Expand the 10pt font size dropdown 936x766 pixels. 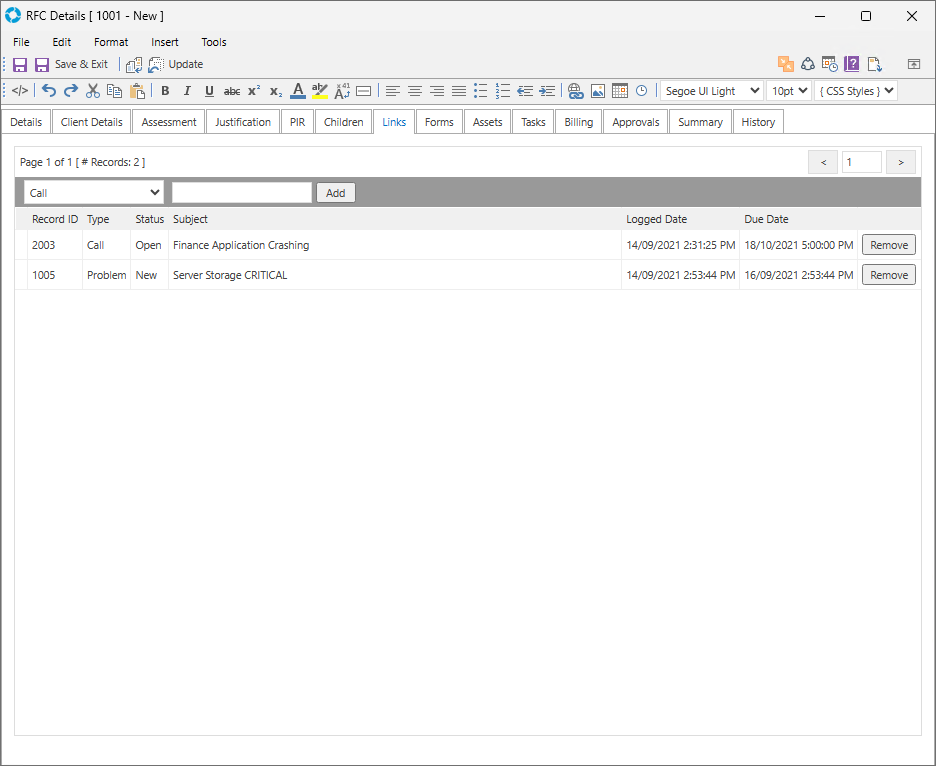[x=788, y=91]
